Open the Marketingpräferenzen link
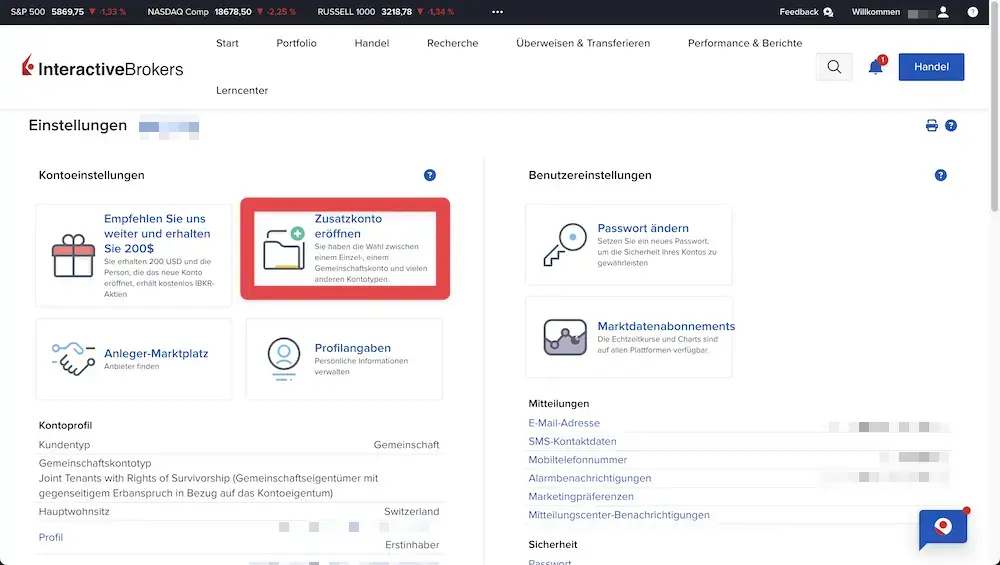Screen dimensions: 1000x565 (581, 497)
